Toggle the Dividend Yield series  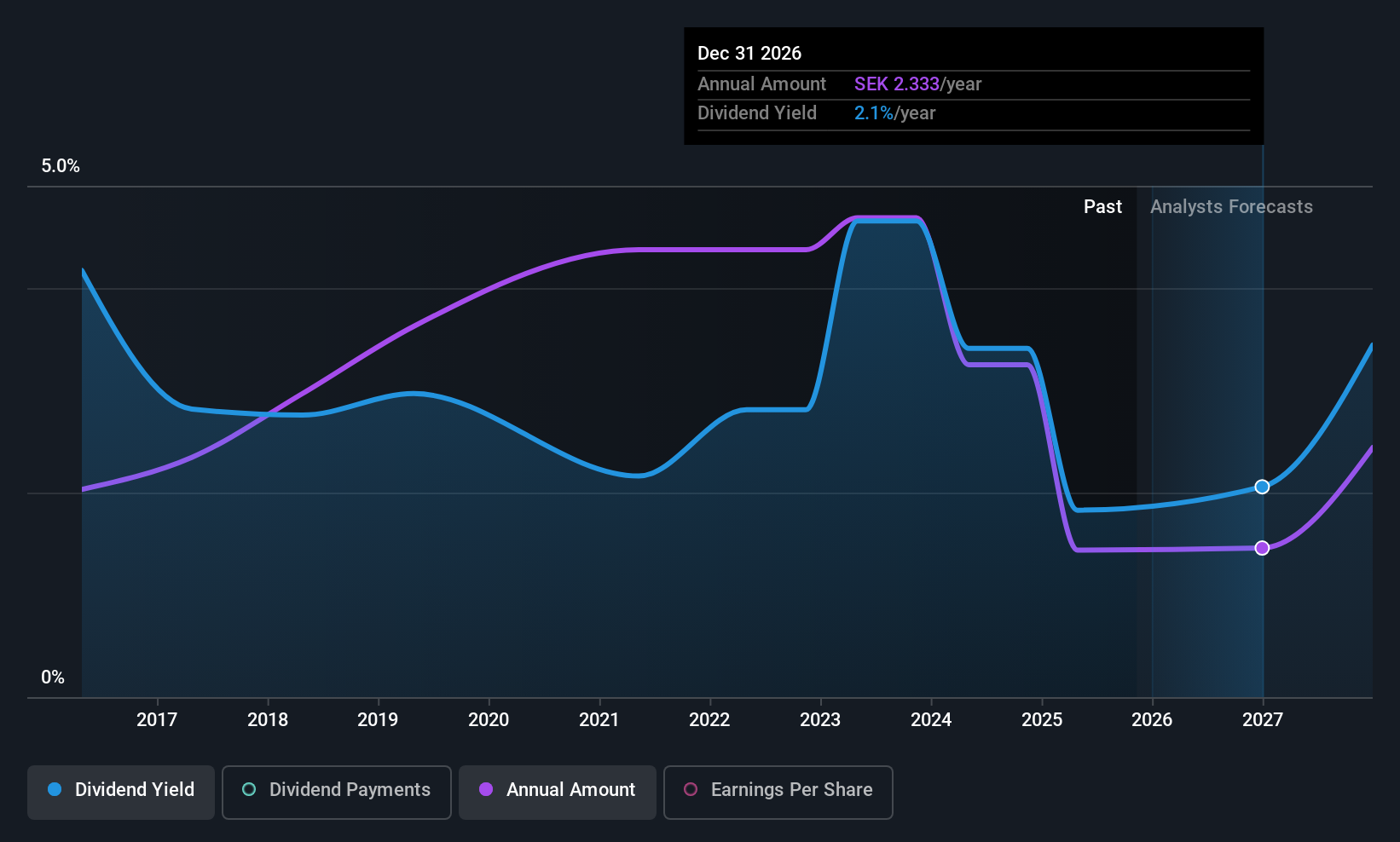(x=121, y=791)
